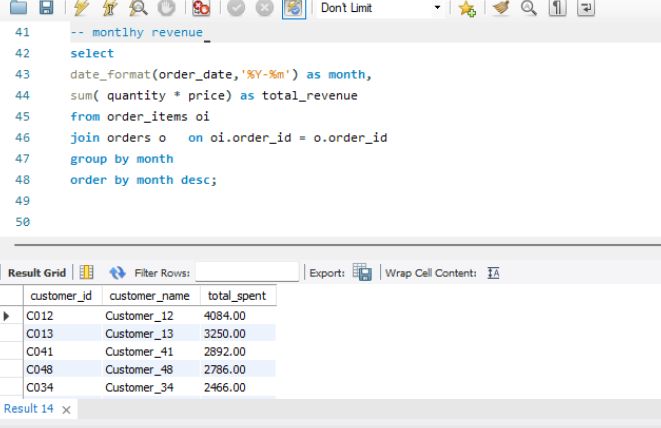Sort by customer_id column header
The image size is (661, 428).
point(62,296)
